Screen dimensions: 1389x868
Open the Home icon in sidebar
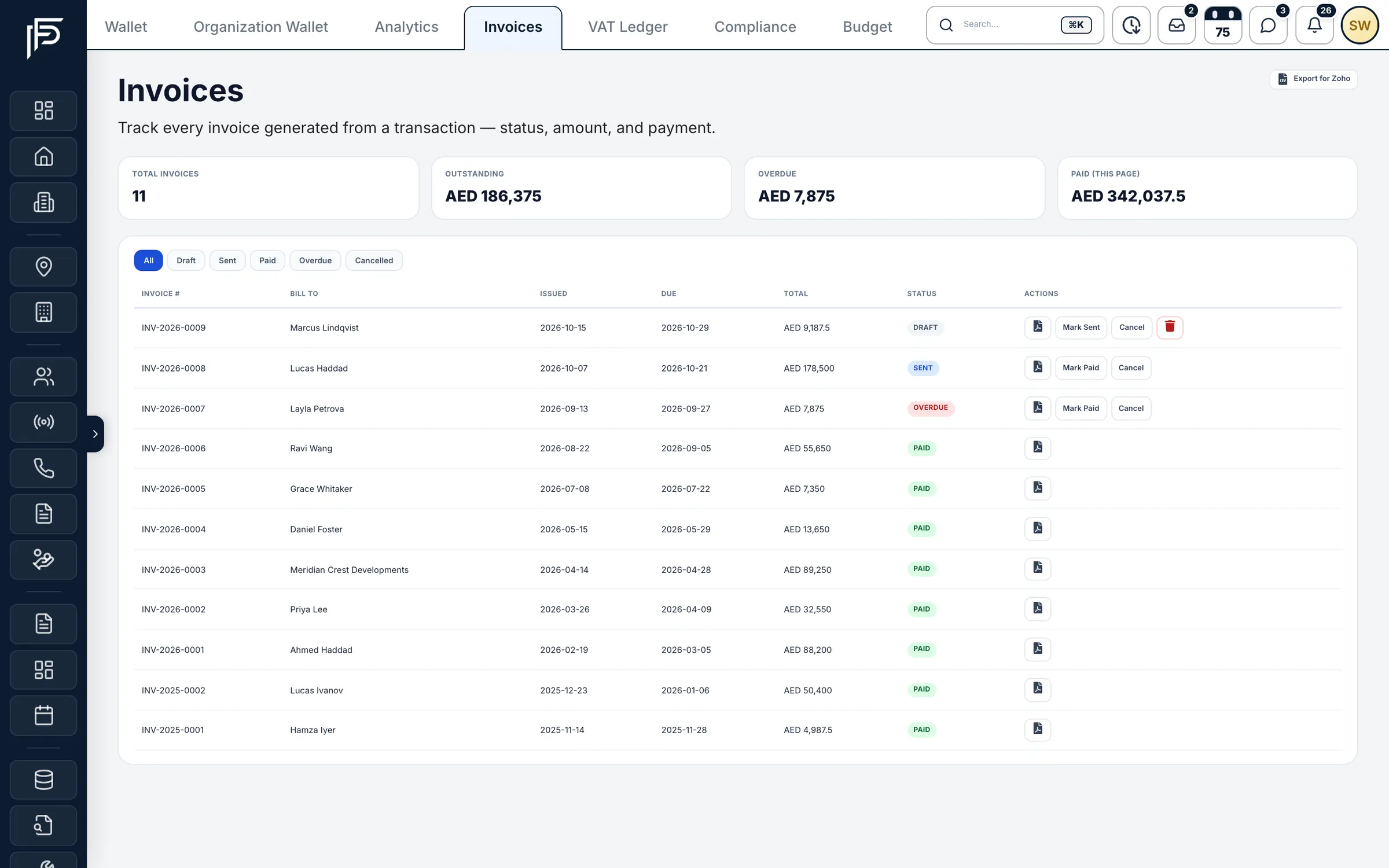[x=43, y=157]
